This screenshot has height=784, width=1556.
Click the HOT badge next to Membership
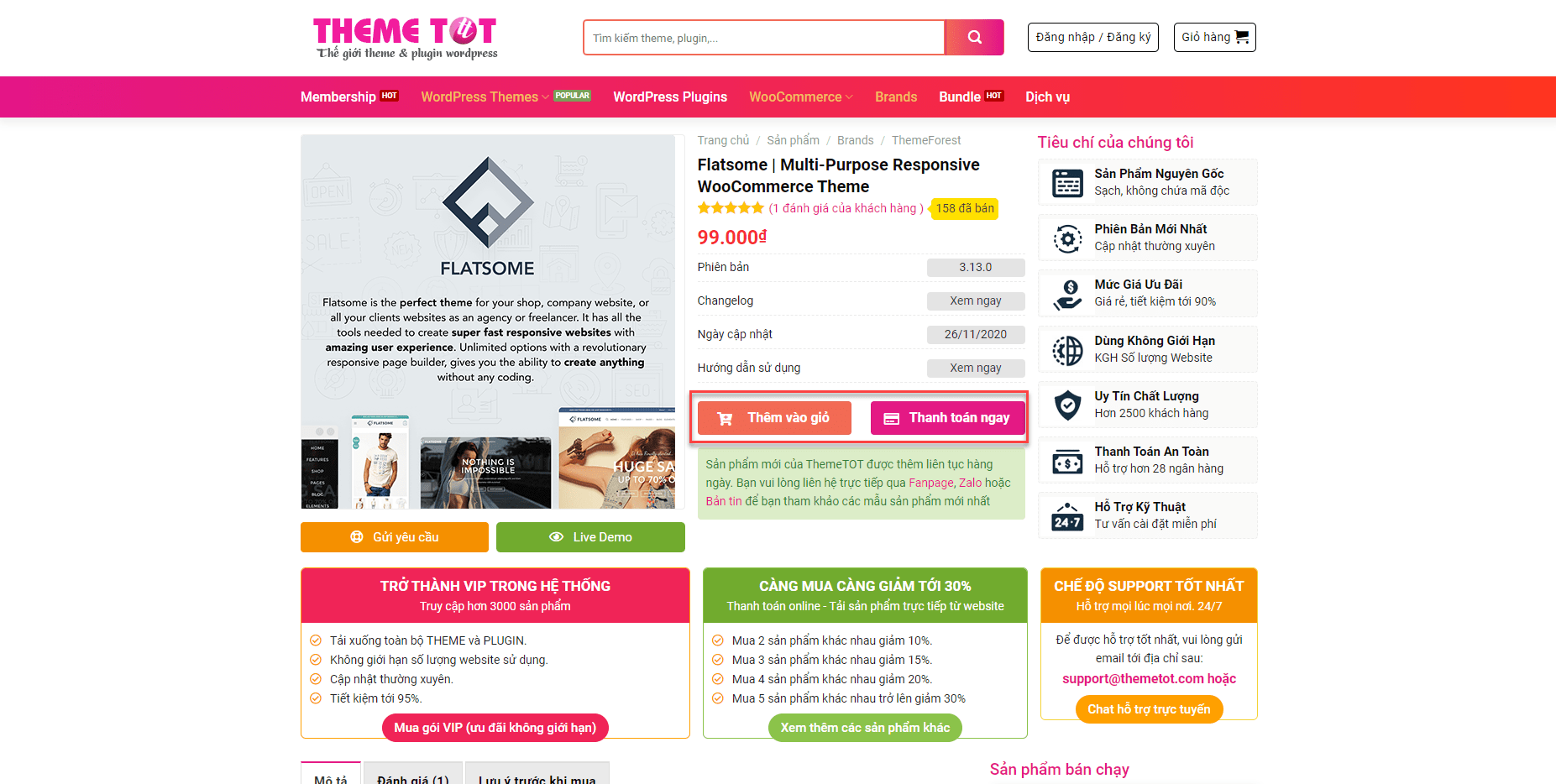point(389,96)
